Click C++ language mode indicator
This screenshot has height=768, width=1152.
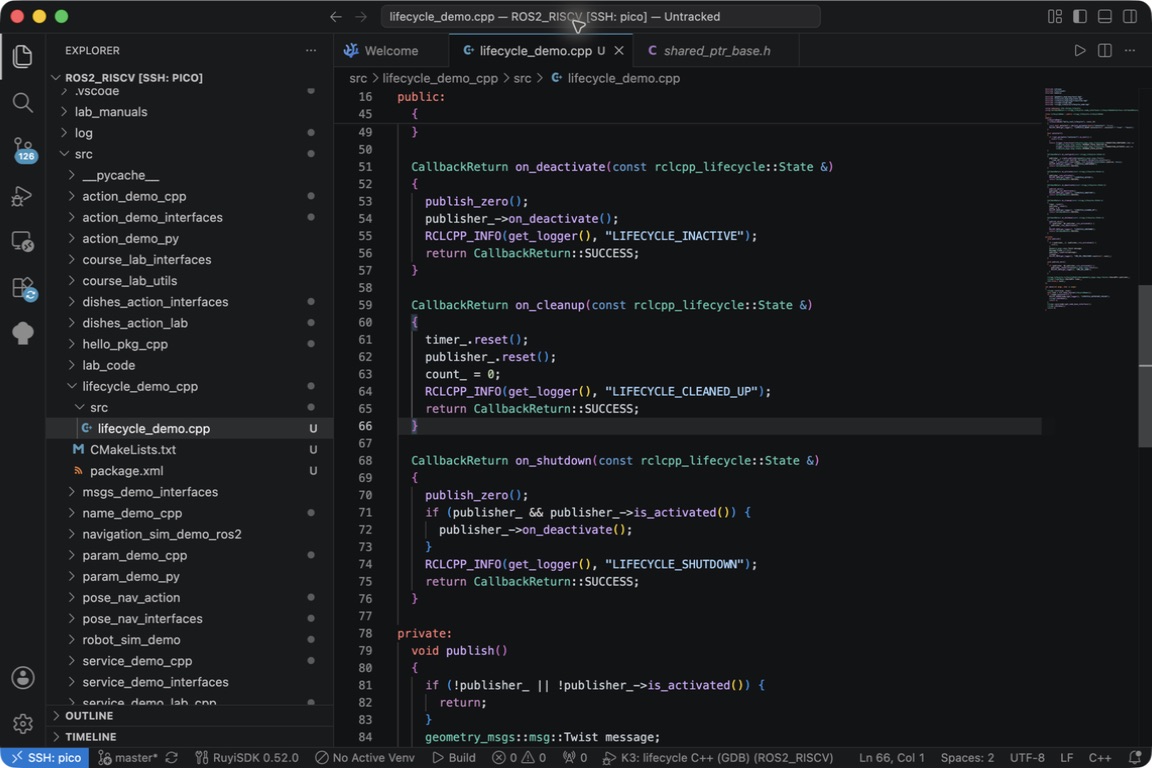click(1100, 758)
